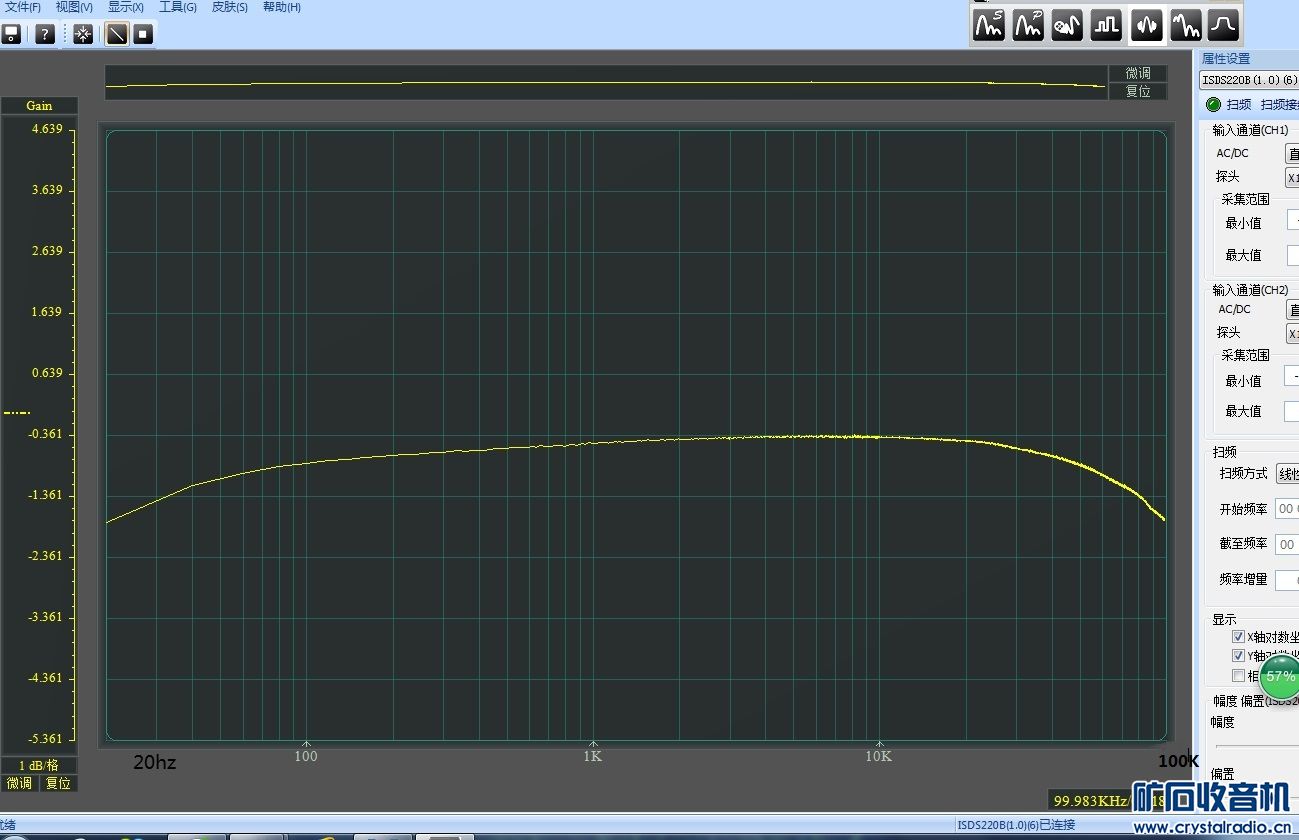The image size is (1299, 840).
Task: Open help via question mark icon
Action: coord(44,34)
